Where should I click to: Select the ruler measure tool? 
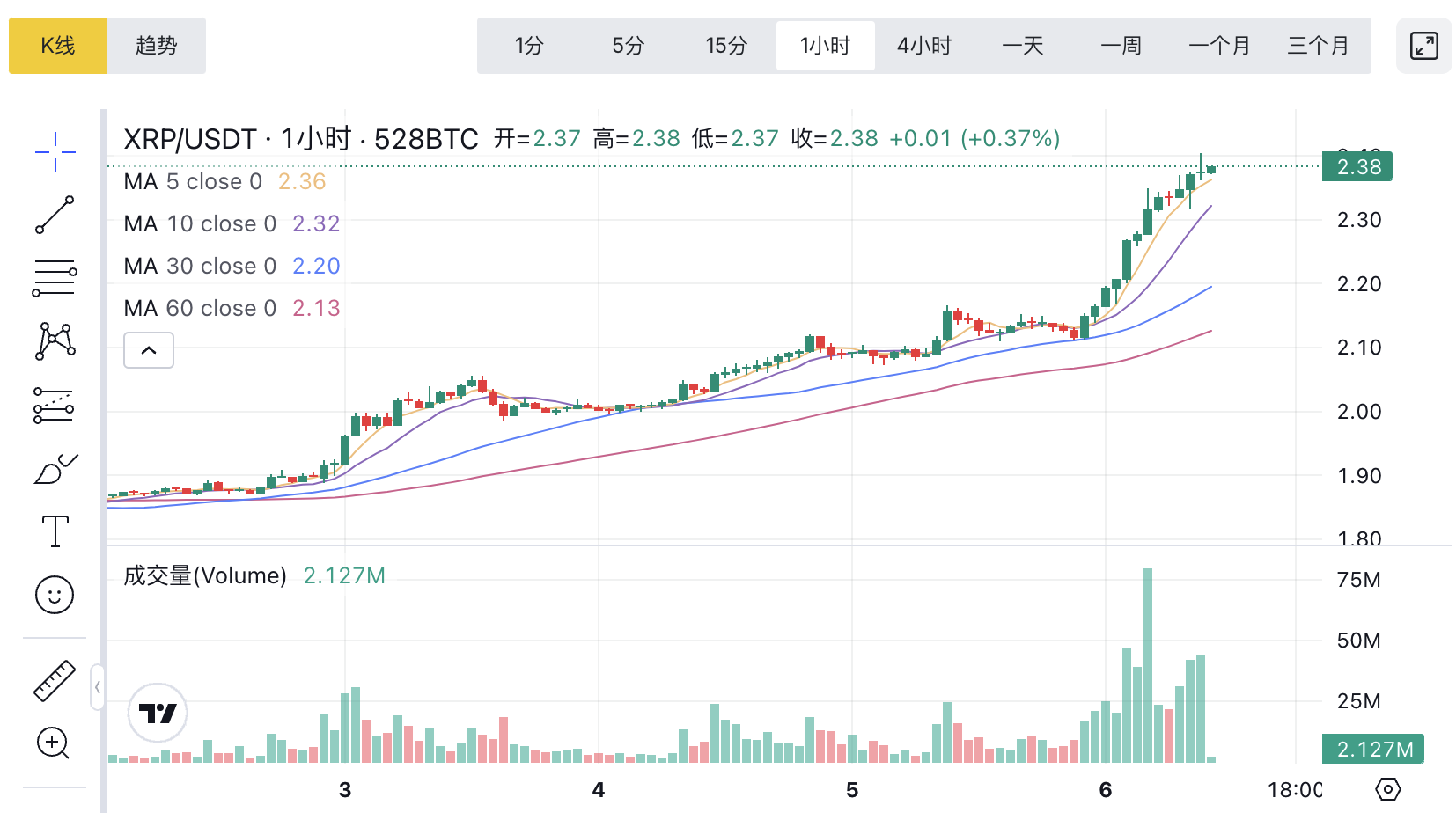pos(55,681)
